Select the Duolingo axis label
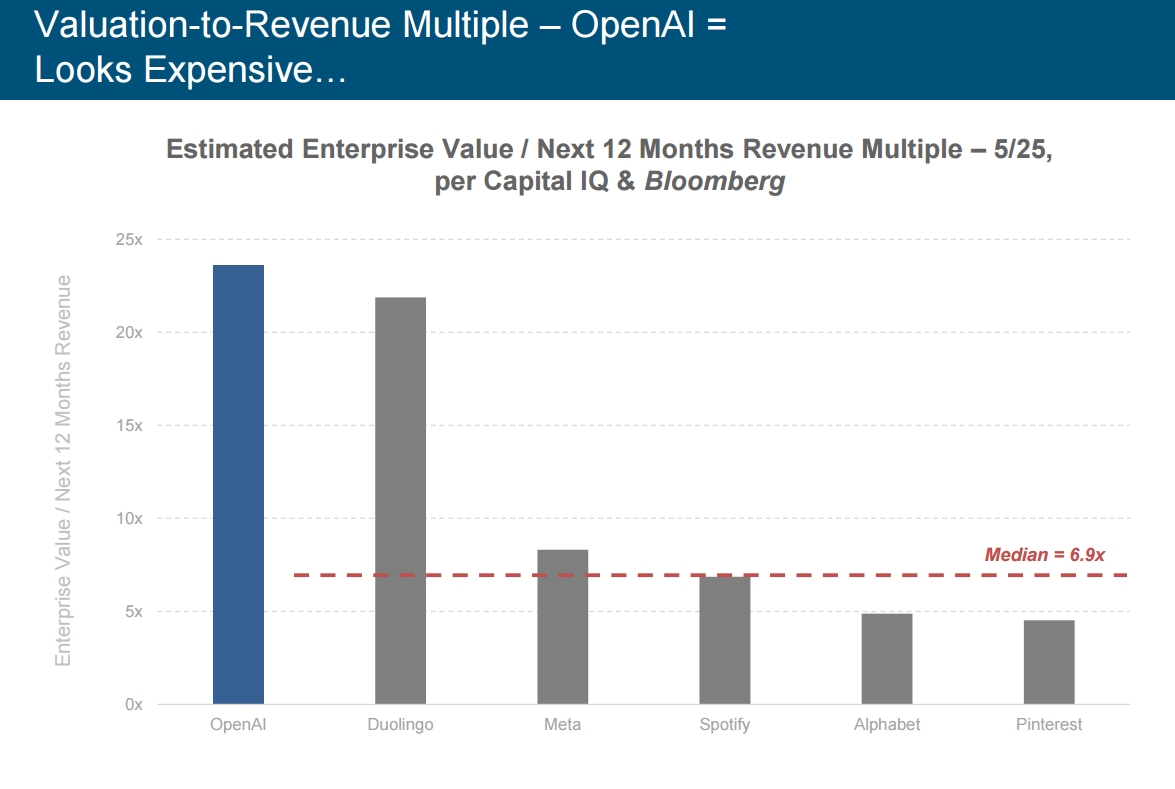Screen dimensions: 1175x789 click(400, 725)
